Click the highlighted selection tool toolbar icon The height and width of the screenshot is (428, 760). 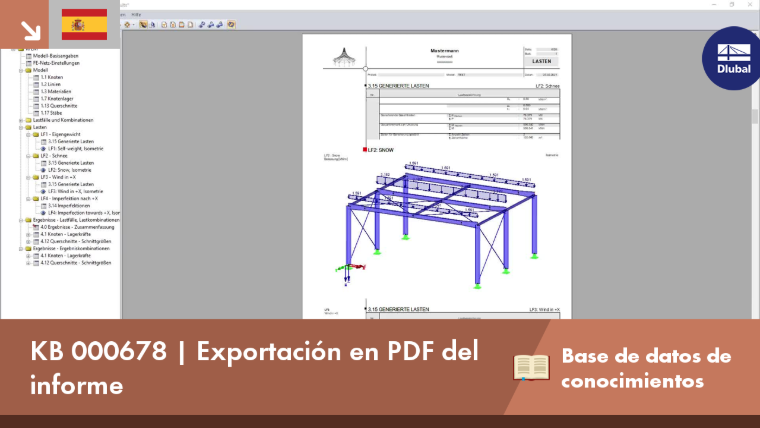[143, 24]
